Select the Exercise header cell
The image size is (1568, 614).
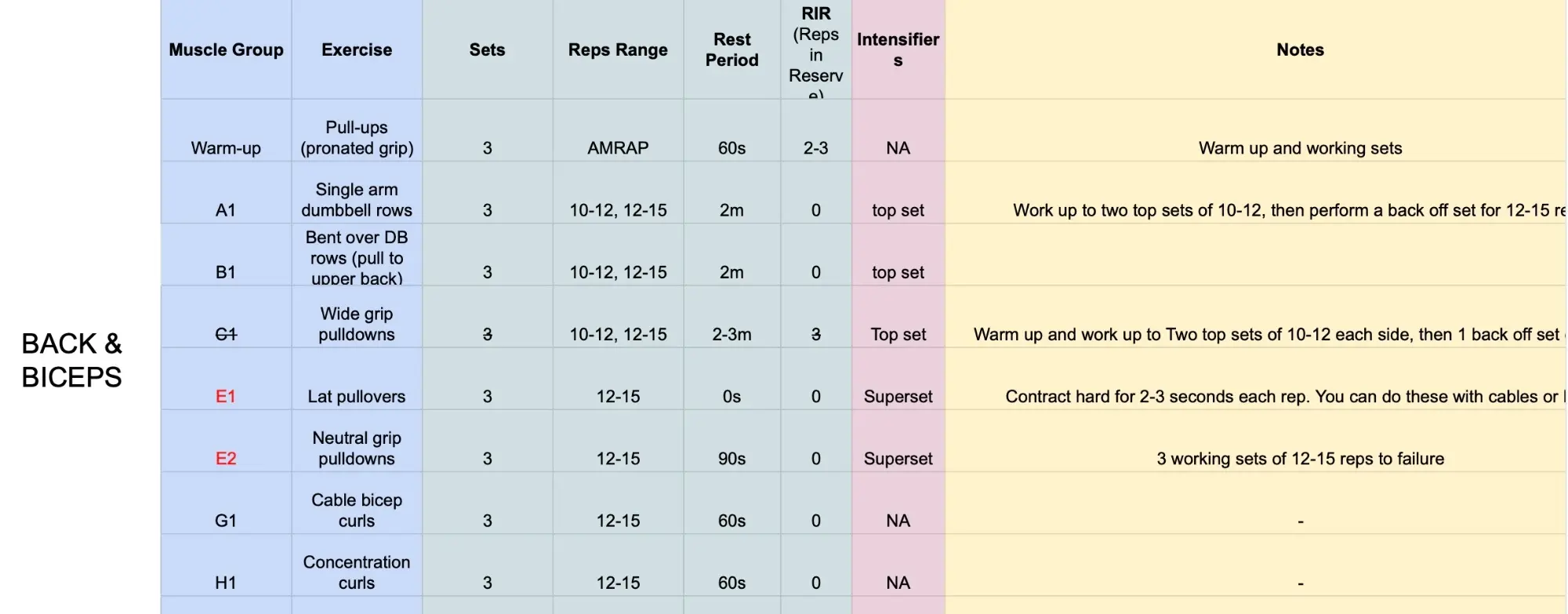[357, 49]
